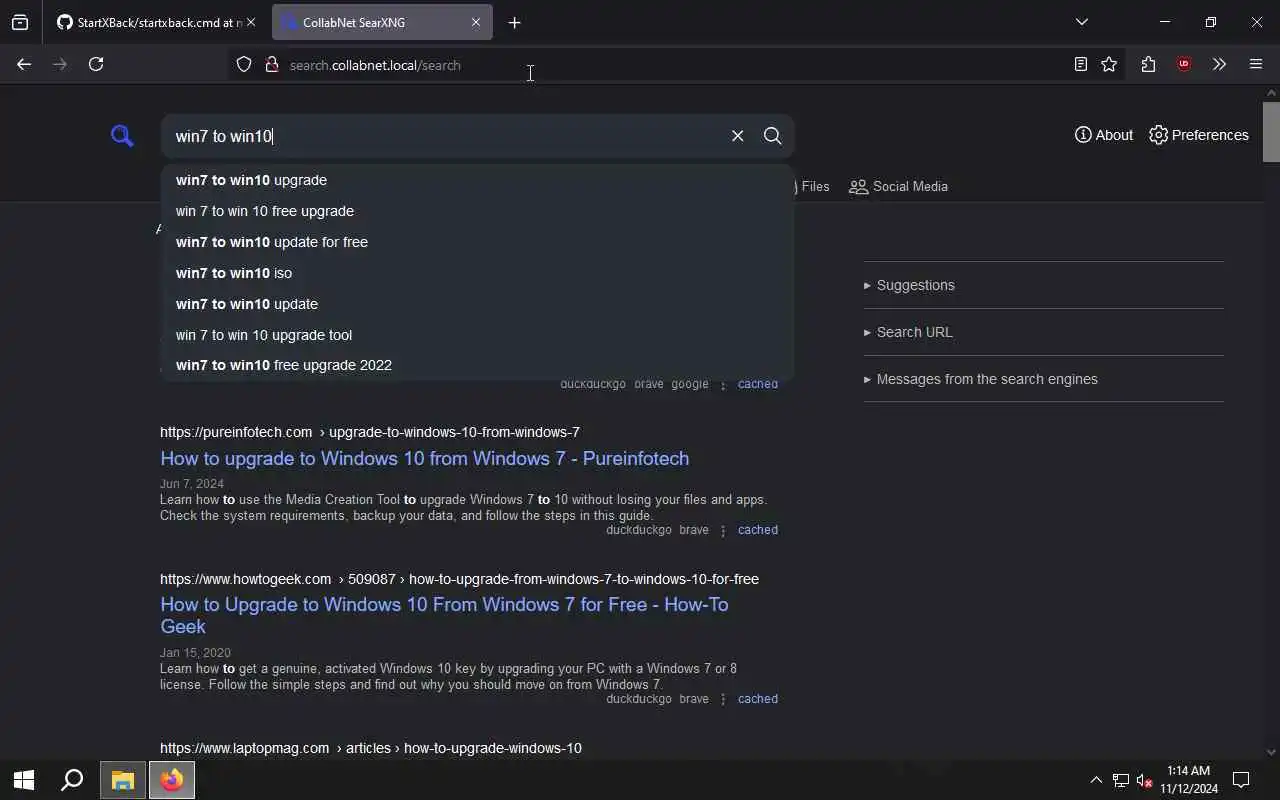Open Windows notification center
1280x800 pixels.
pyautogui.click(x=1241, y=780)
